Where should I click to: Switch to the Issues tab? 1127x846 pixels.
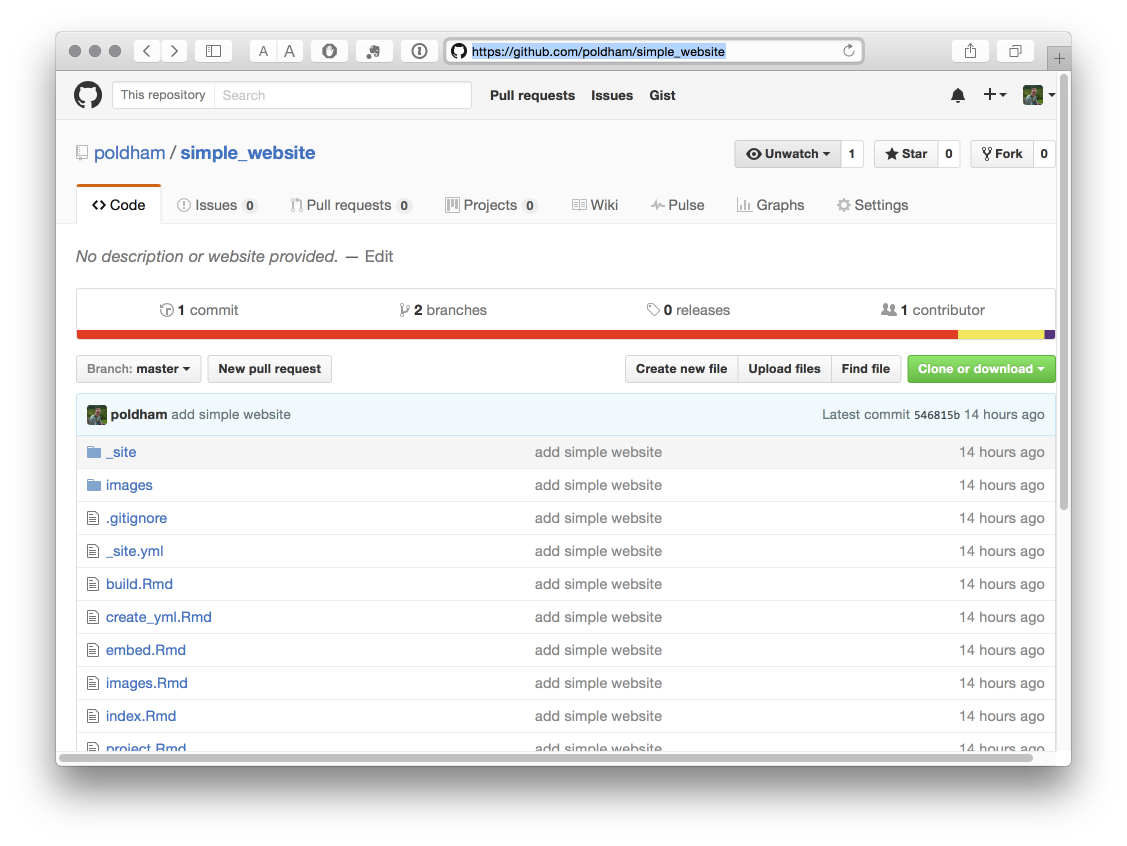click(x=216, y=205)
